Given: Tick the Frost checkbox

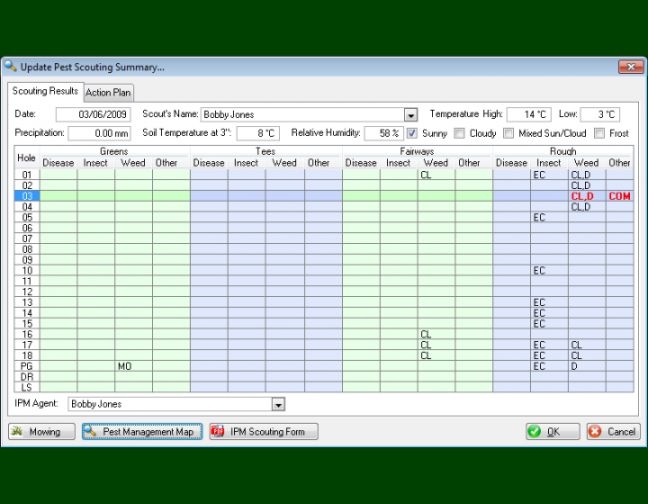Looking at the screenshot, I should click(x=599, y=133).
